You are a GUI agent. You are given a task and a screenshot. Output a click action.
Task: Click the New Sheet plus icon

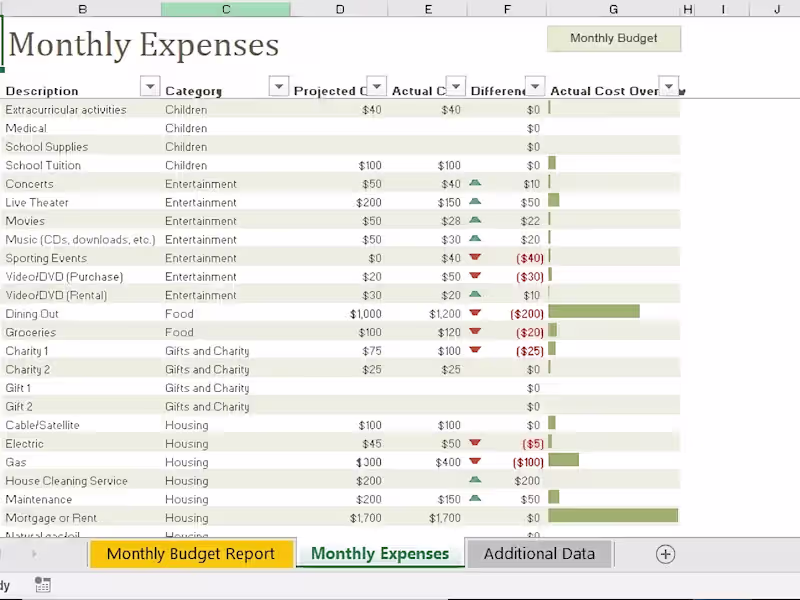[665, 554]
